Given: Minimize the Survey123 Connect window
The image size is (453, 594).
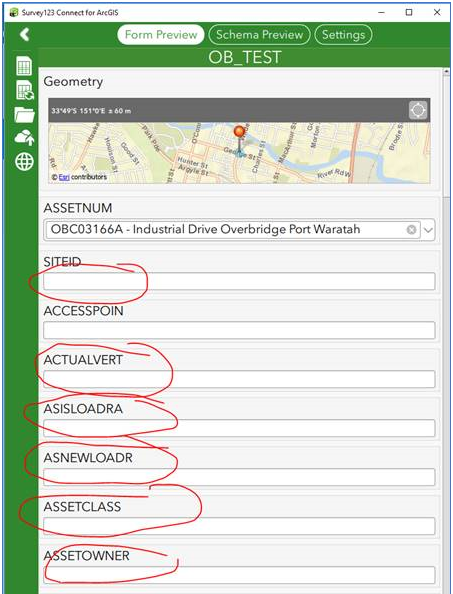Looking at the screenshot, I should pos(381,13).
